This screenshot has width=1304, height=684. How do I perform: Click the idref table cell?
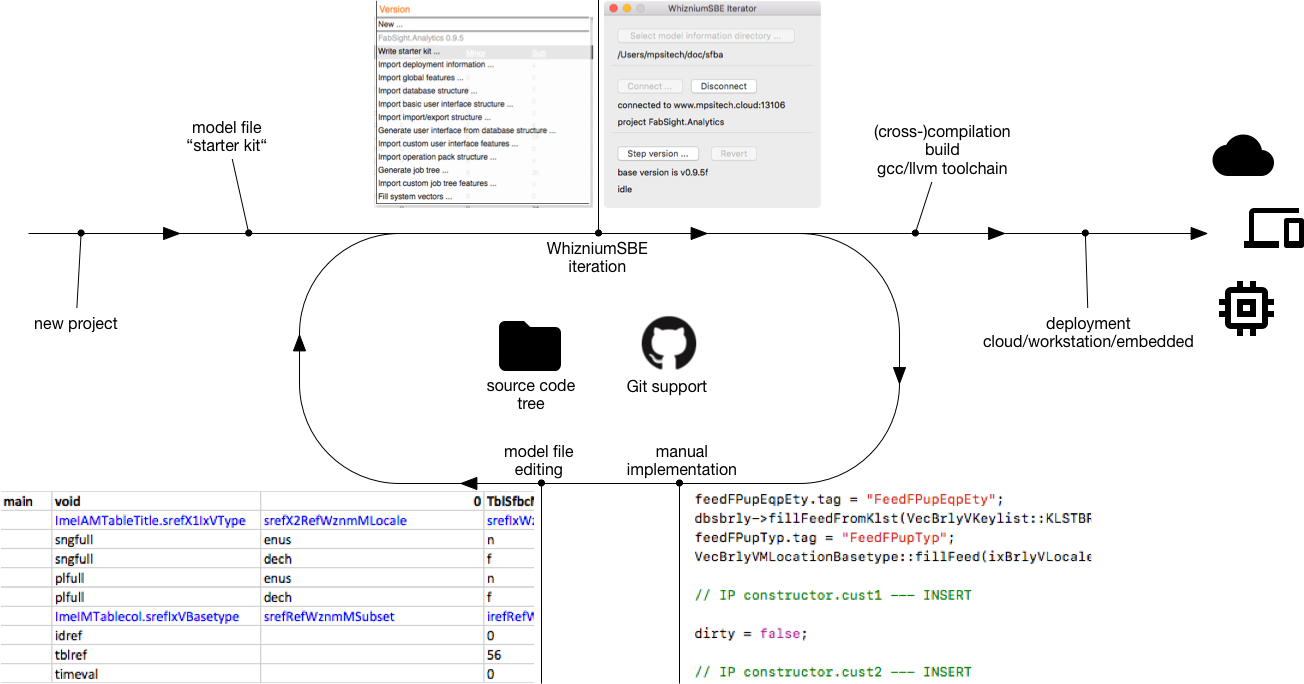(155, 635)
